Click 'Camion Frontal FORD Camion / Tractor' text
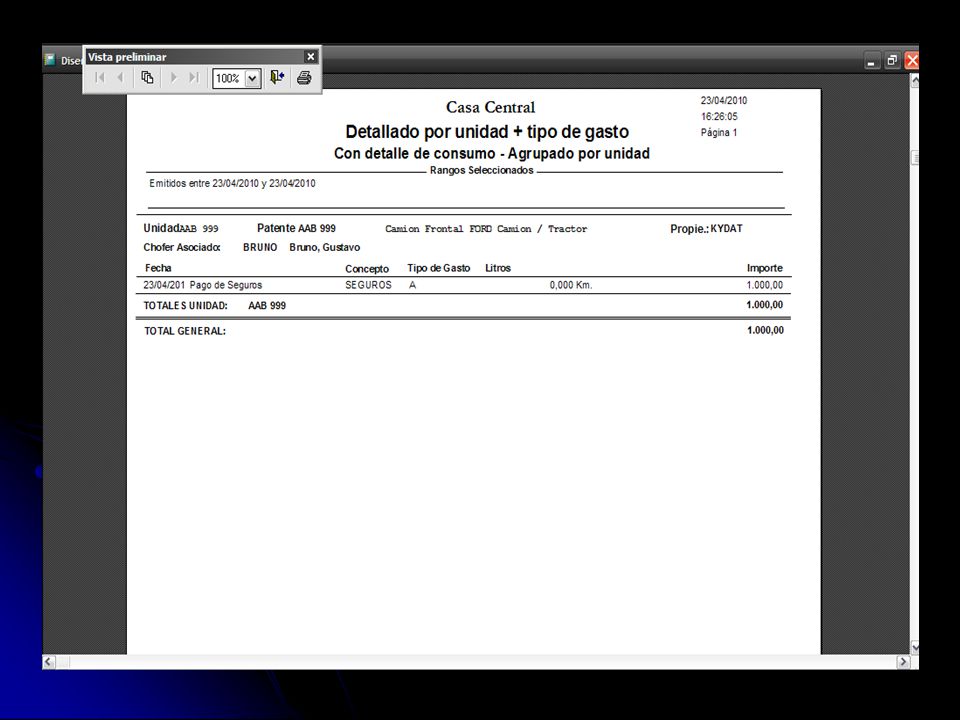Screen dimensions: 960x720 pos(486,229)
